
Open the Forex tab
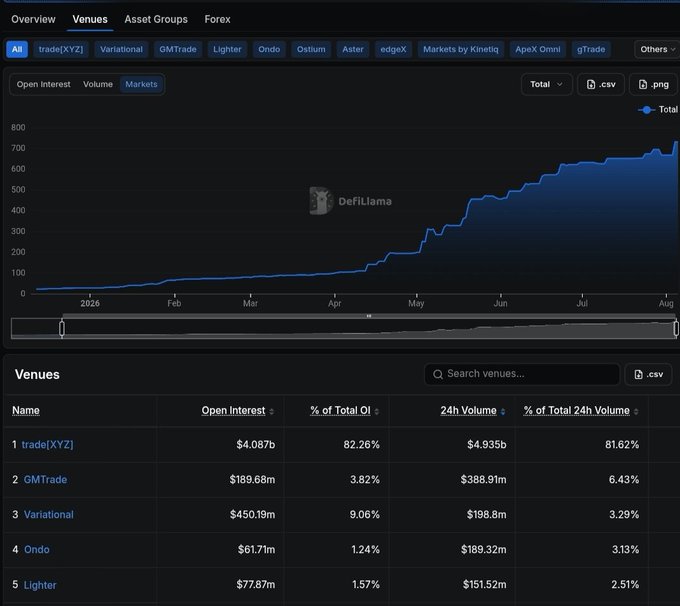(217, 19)
